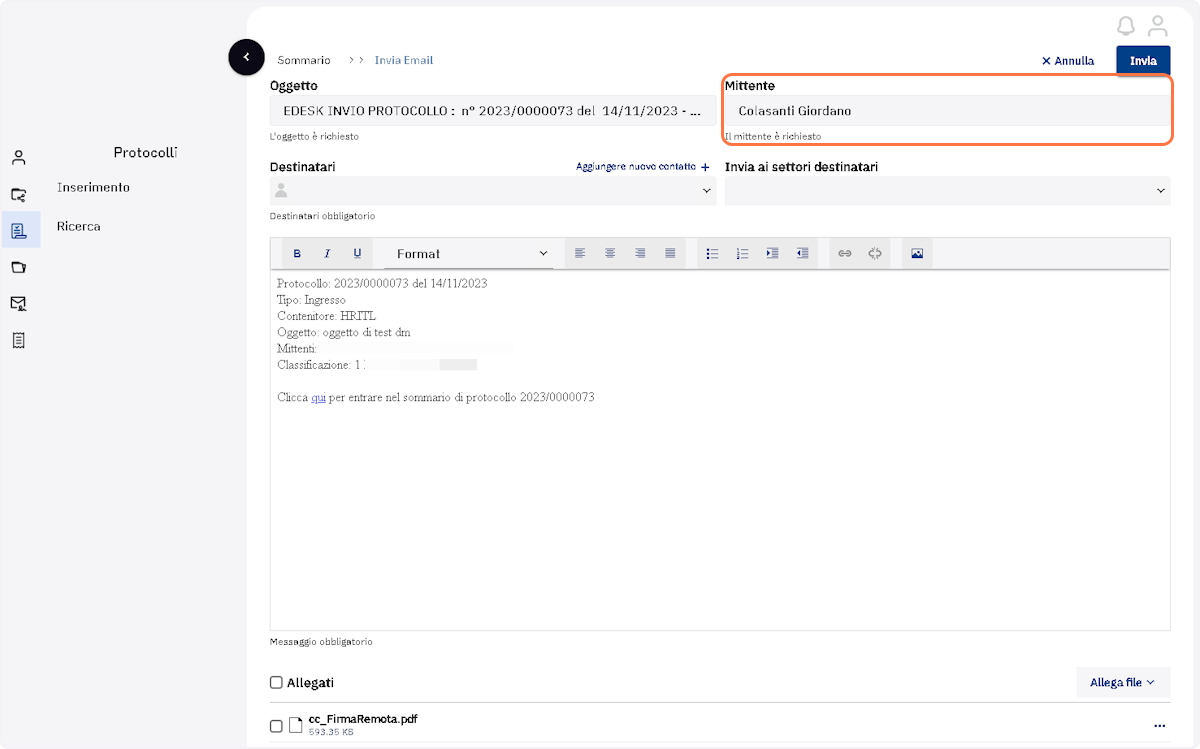
Task: Justify the message text
Action: click(x=670, y=254)
